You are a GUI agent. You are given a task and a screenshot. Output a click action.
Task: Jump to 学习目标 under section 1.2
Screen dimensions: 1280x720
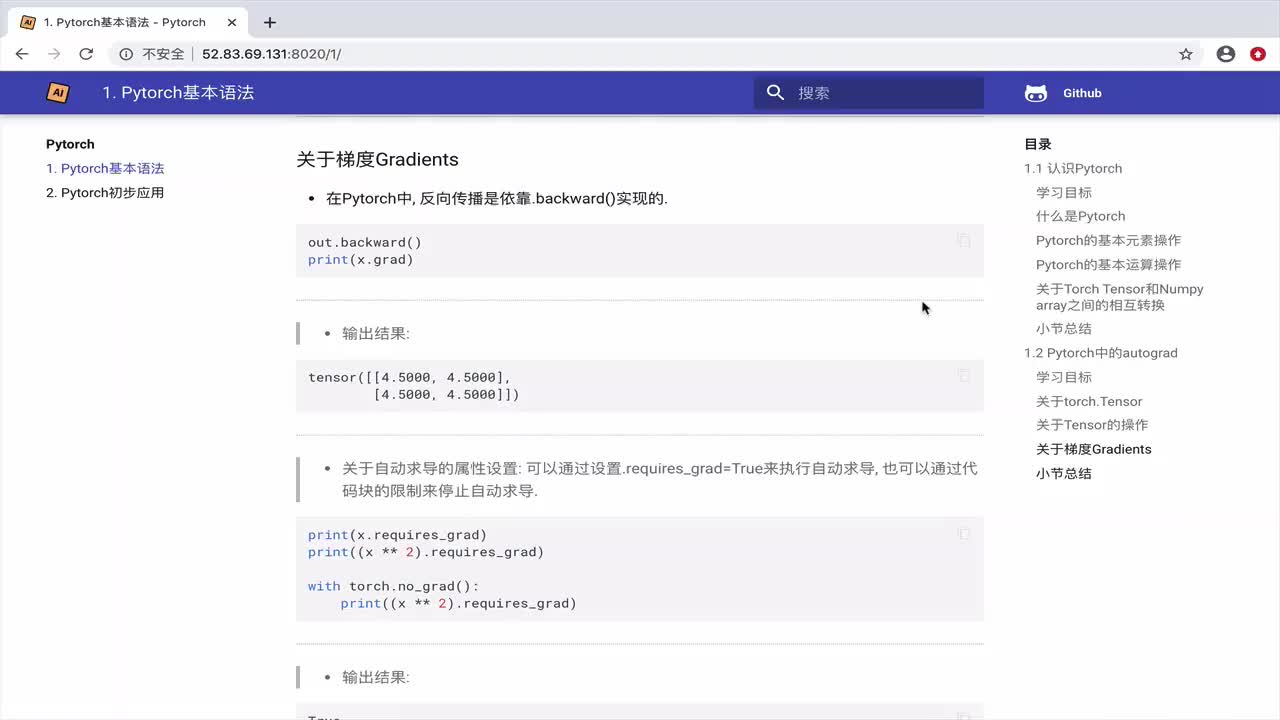coord(1064,377)
